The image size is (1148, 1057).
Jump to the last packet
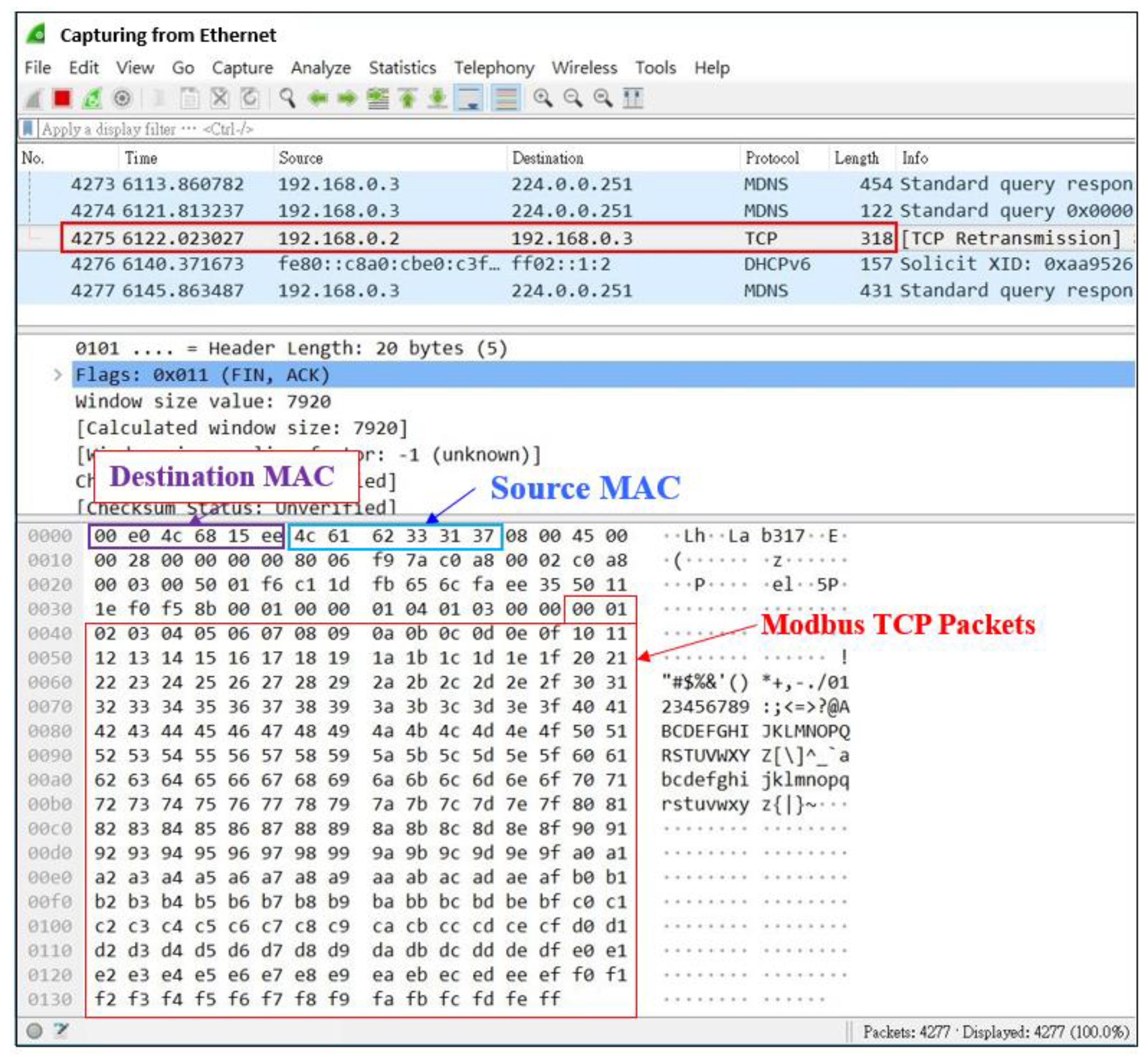click(437, 98)
